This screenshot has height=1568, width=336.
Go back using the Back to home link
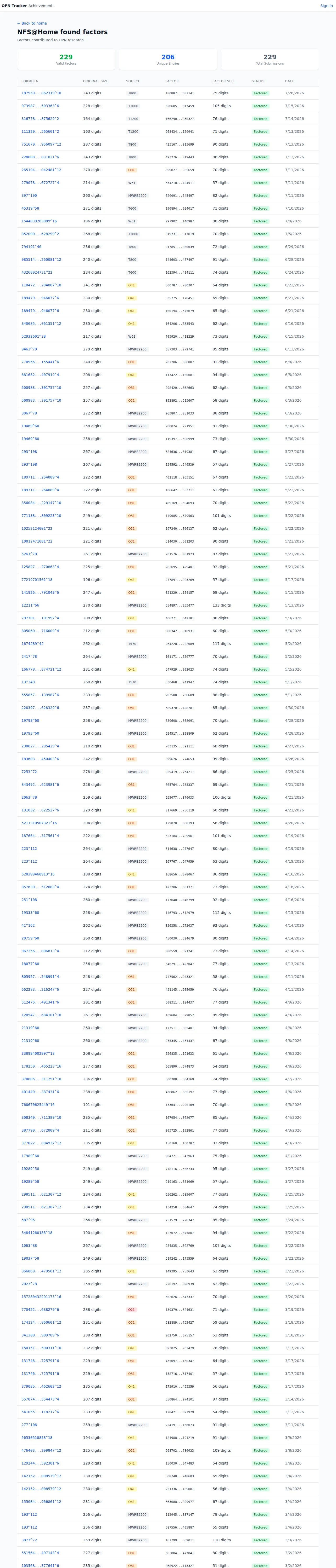coord(32,23)
